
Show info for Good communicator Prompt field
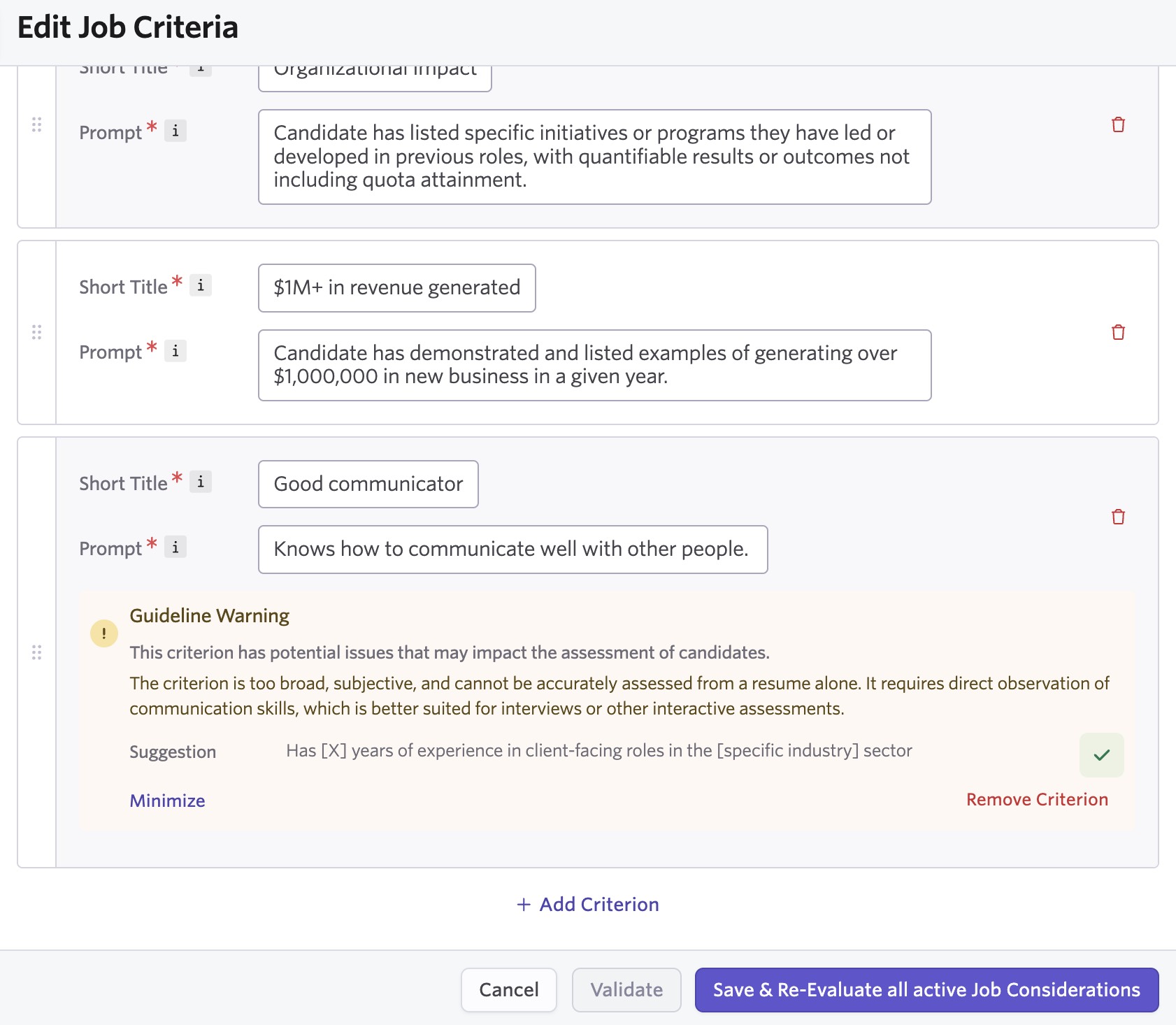pyautogui.click(x=175, y=547)
